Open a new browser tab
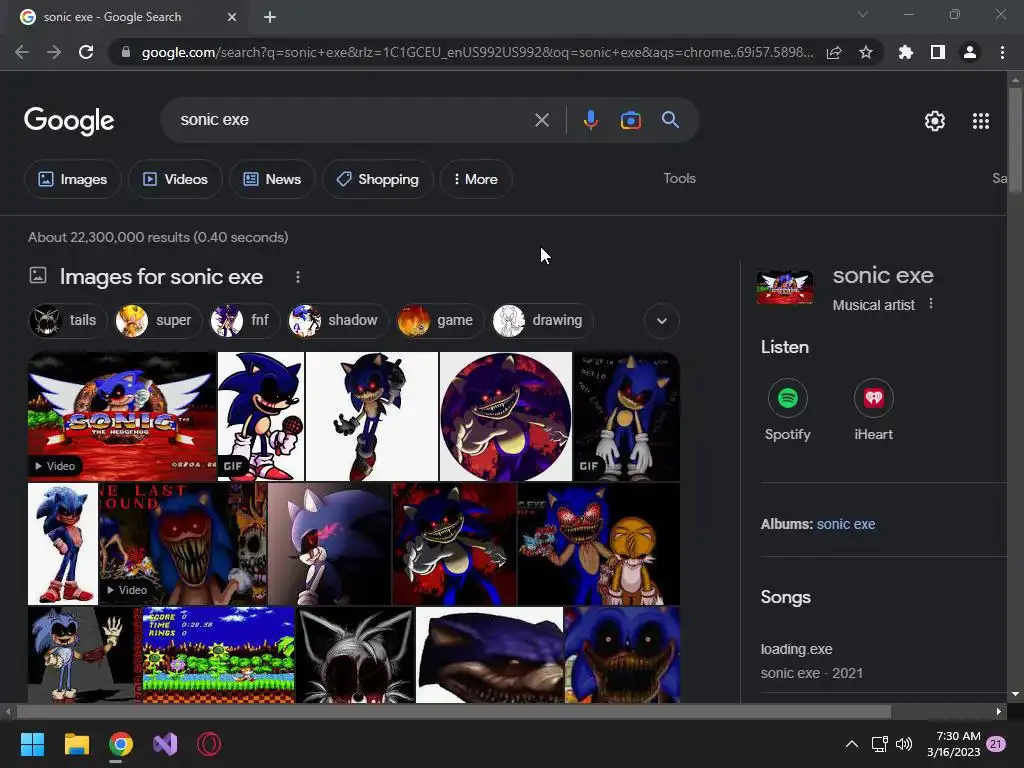Image resolution: width=1024 pixels, height=768 pixels. pos(270,17)
